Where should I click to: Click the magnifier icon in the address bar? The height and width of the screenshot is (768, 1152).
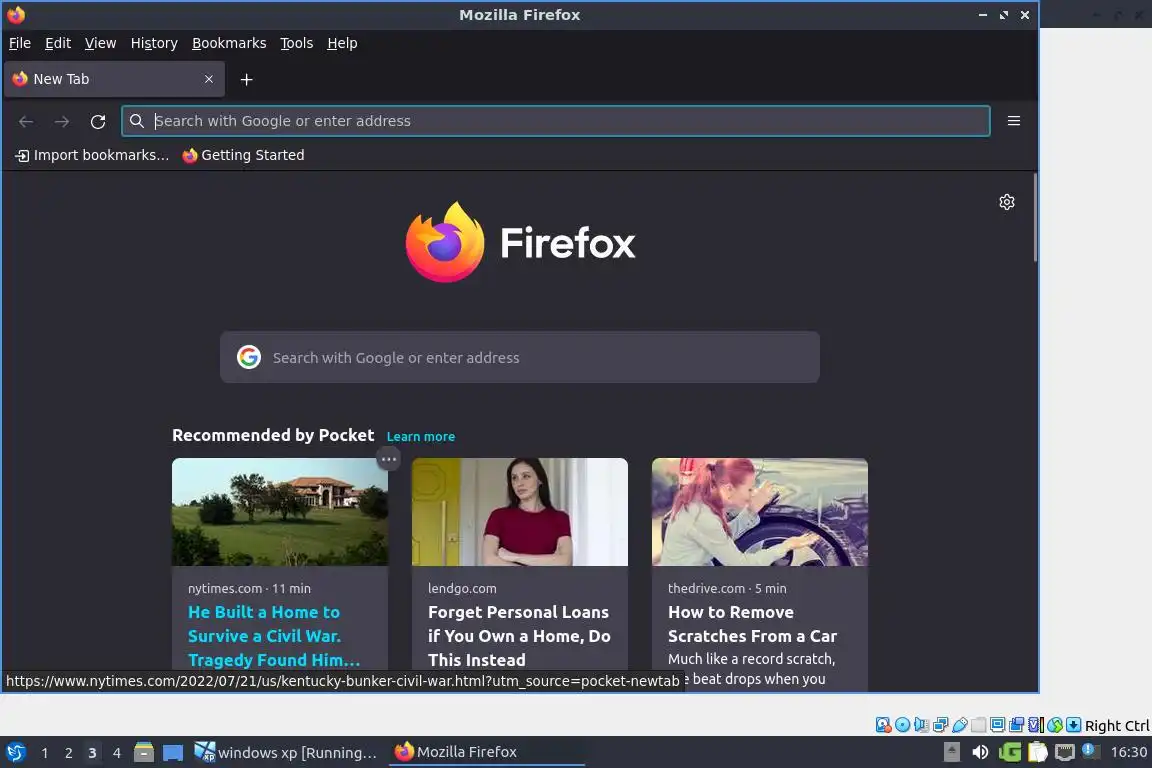(x=137, y=121)
